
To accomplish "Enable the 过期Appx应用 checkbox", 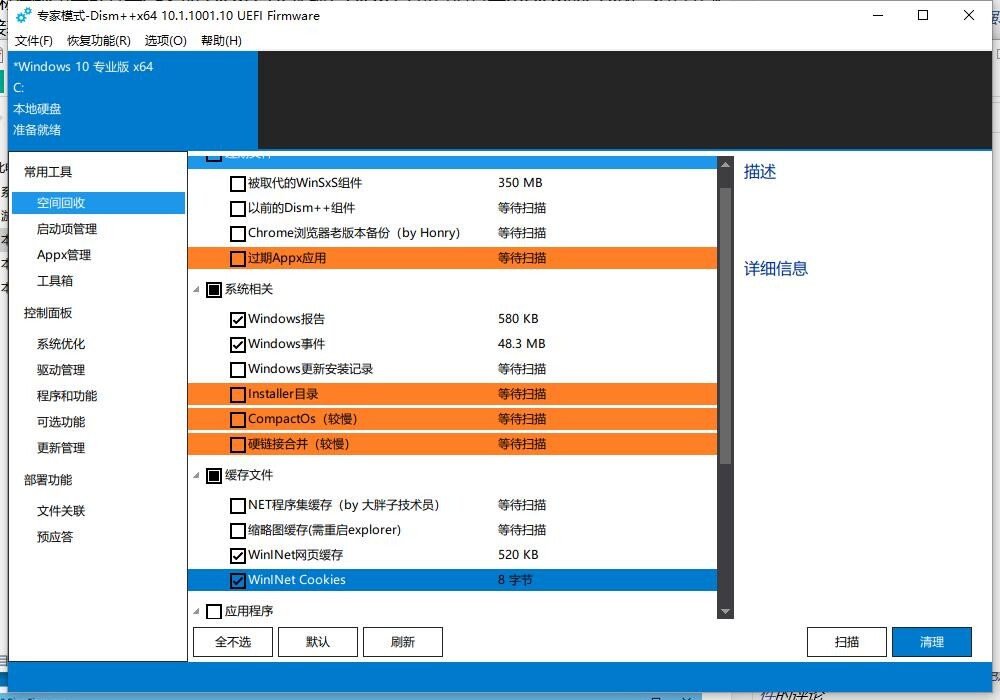I will (237, 258).
